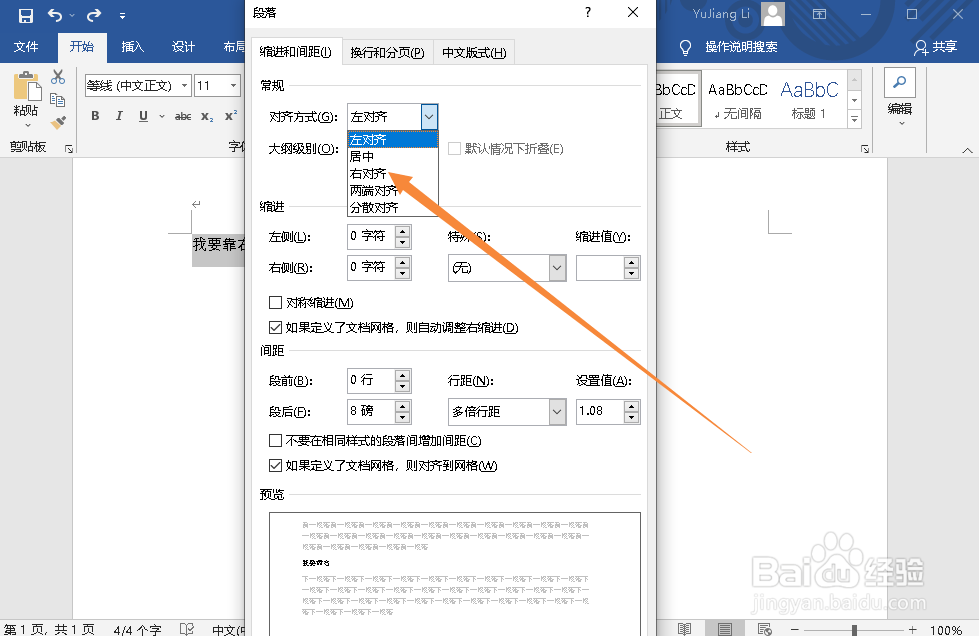Apply subscript formatting
This screenshot has height=636, width=979.
[x=207, y=116]
